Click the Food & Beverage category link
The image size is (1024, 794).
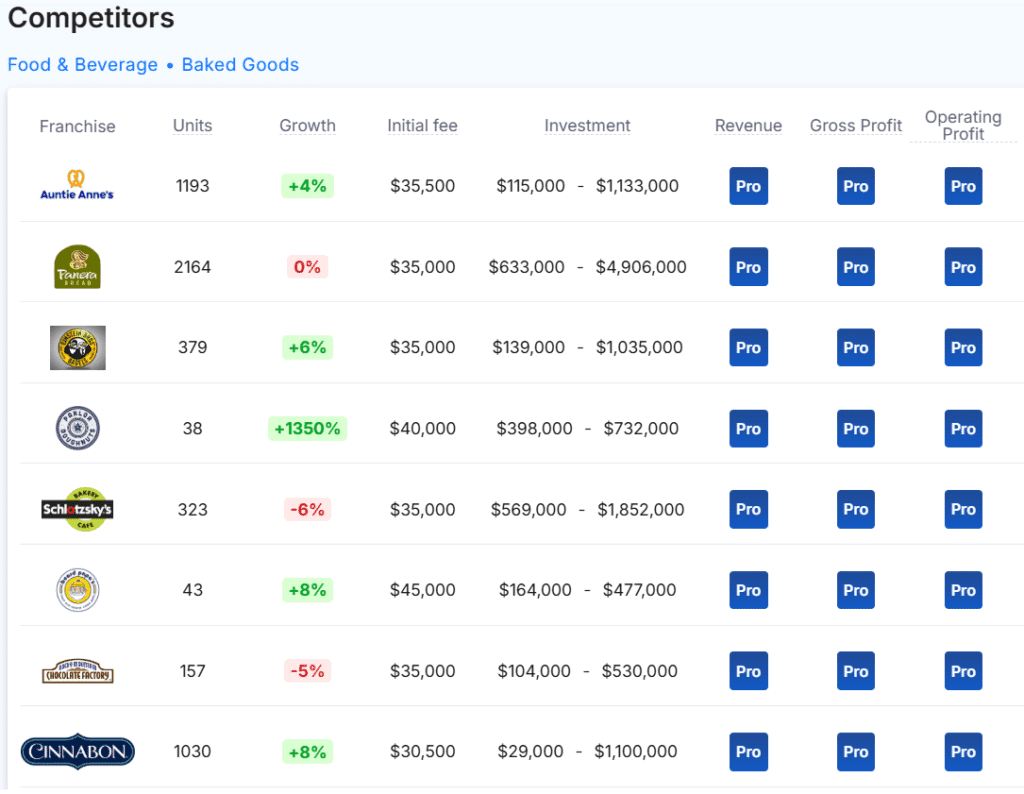(x=82, y=65)
